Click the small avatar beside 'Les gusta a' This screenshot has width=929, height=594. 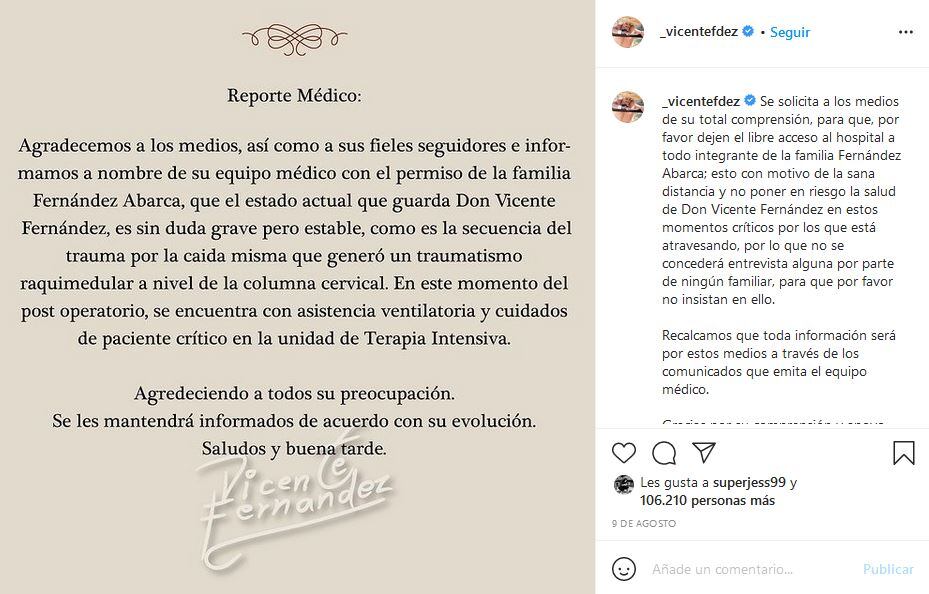pyautogui.click(x=623, y=484)
